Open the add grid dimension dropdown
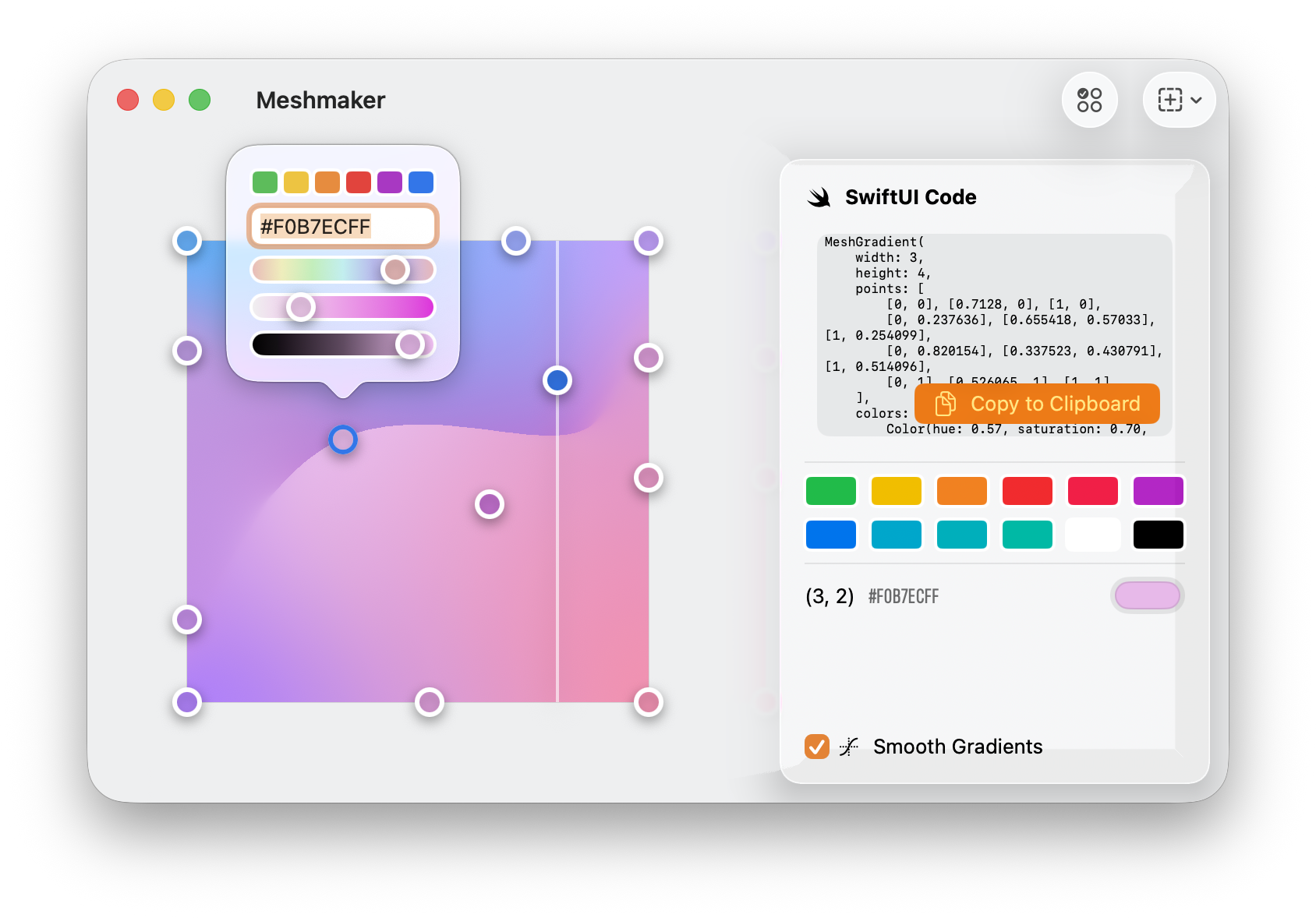The width and height of the screenshot is (1316, 918). point(1179,100)
